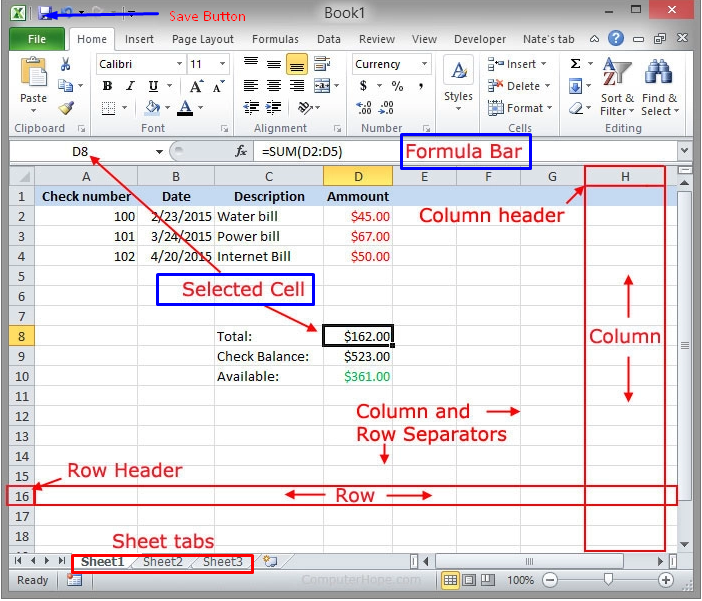Click the AutoSum sigma icon
This screenshot has height=601, width=702.
click(x=575, y=64)
